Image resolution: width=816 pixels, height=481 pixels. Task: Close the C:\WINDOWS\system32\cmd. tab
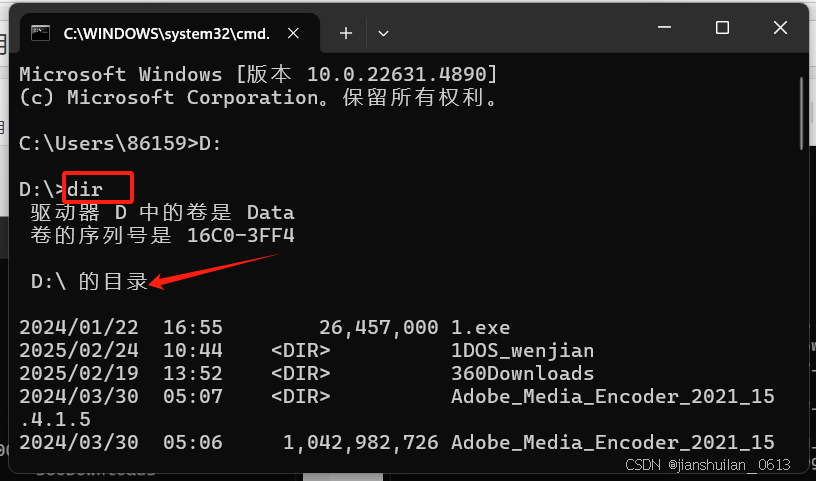(294, 33)
